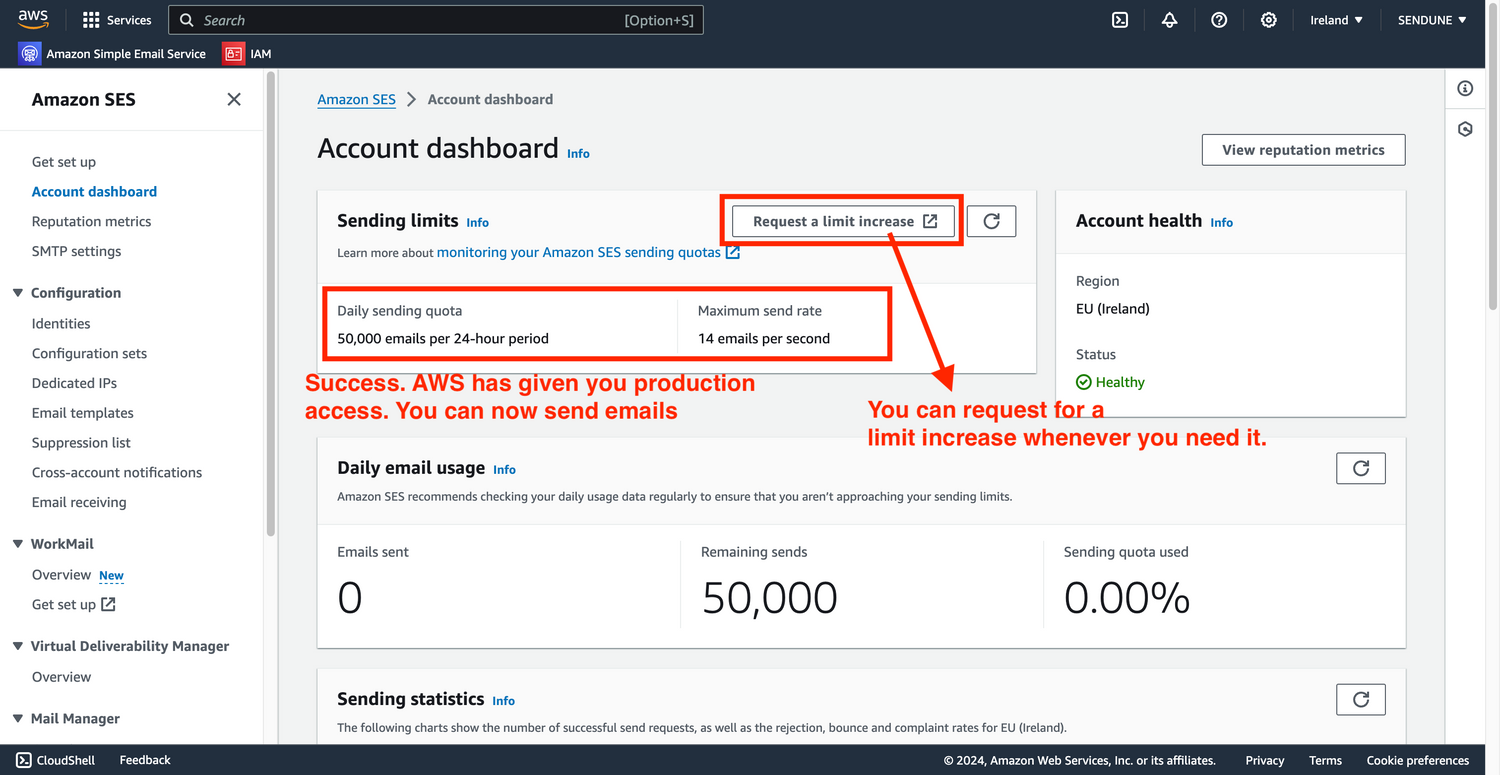The width and height of the screenshot is (1500, 775).
Task: Open SMTP settings in the sidebar
Action: (76, 251)
